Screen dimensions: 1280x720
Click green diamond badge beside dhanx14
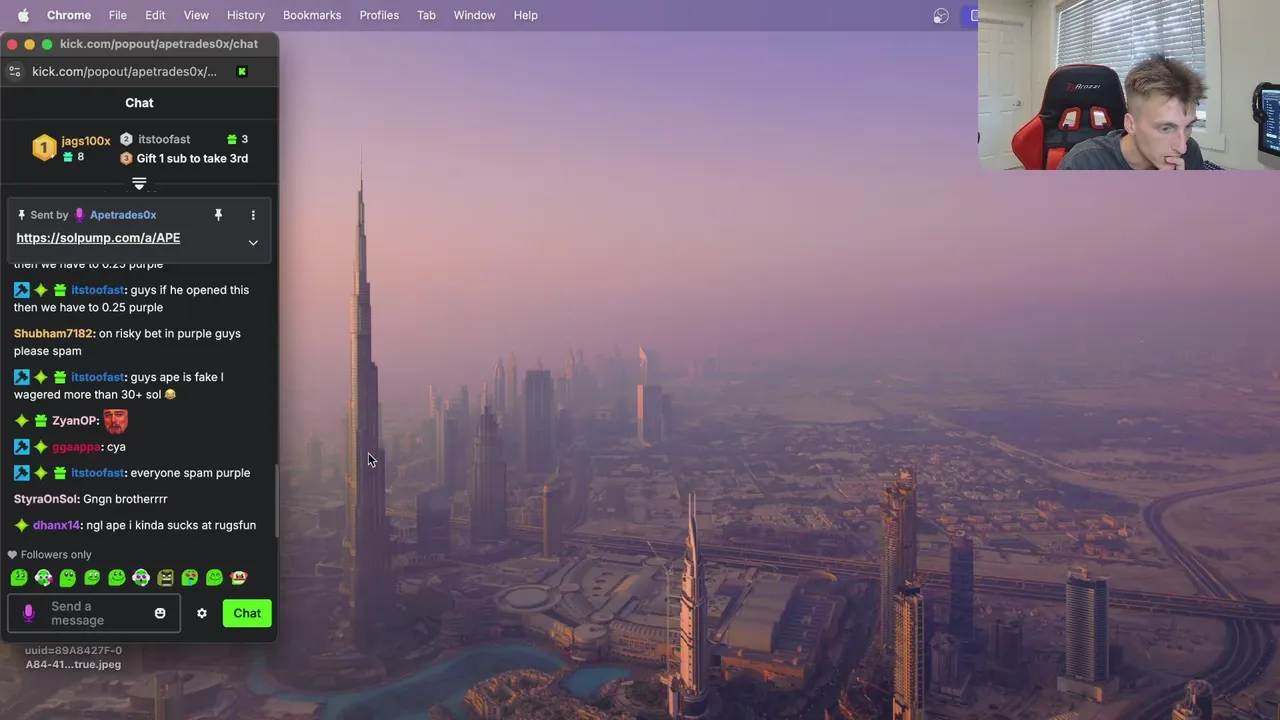[22, 525]
